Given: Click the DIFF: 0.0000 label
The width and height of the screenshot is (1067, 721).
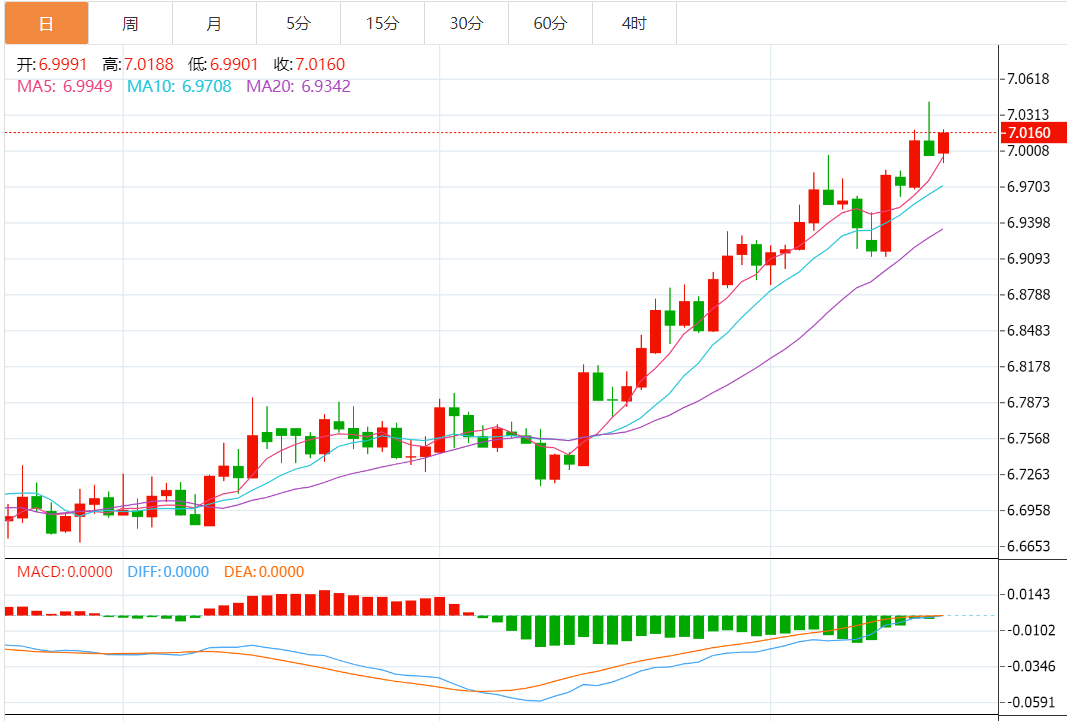Looking at the screenshot, I should coord(168,572).
